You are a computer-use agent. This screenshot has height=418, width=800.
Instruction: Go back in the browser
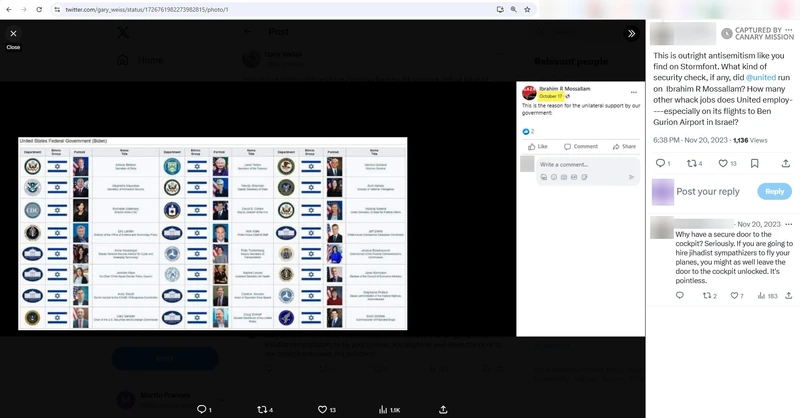pos(9,9)
